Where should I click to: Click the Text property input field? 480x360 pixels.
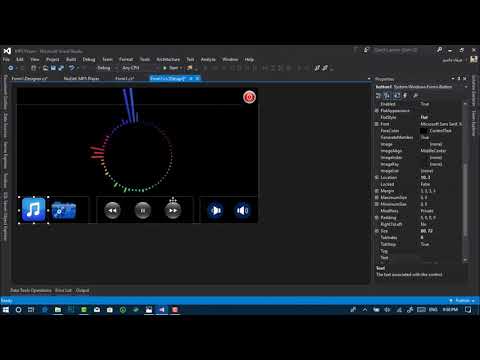pos(441,257)
